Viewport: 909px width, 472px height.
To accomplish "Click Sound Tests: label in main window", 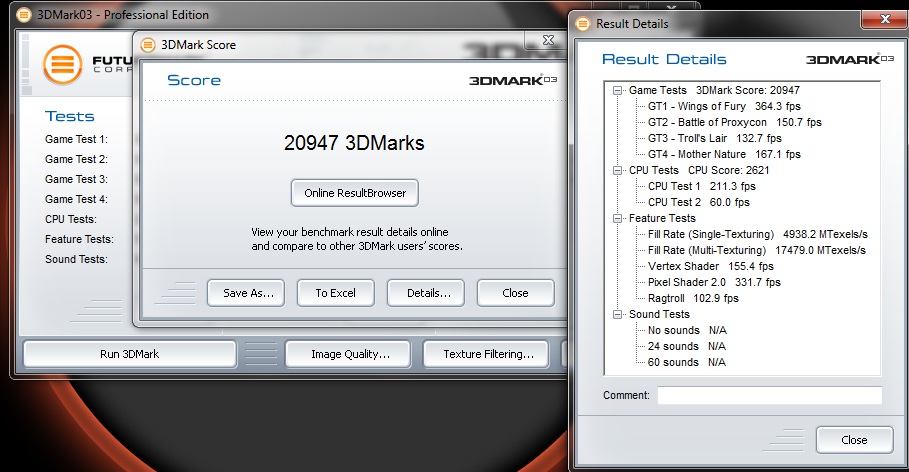I will (x=77, y=259).
